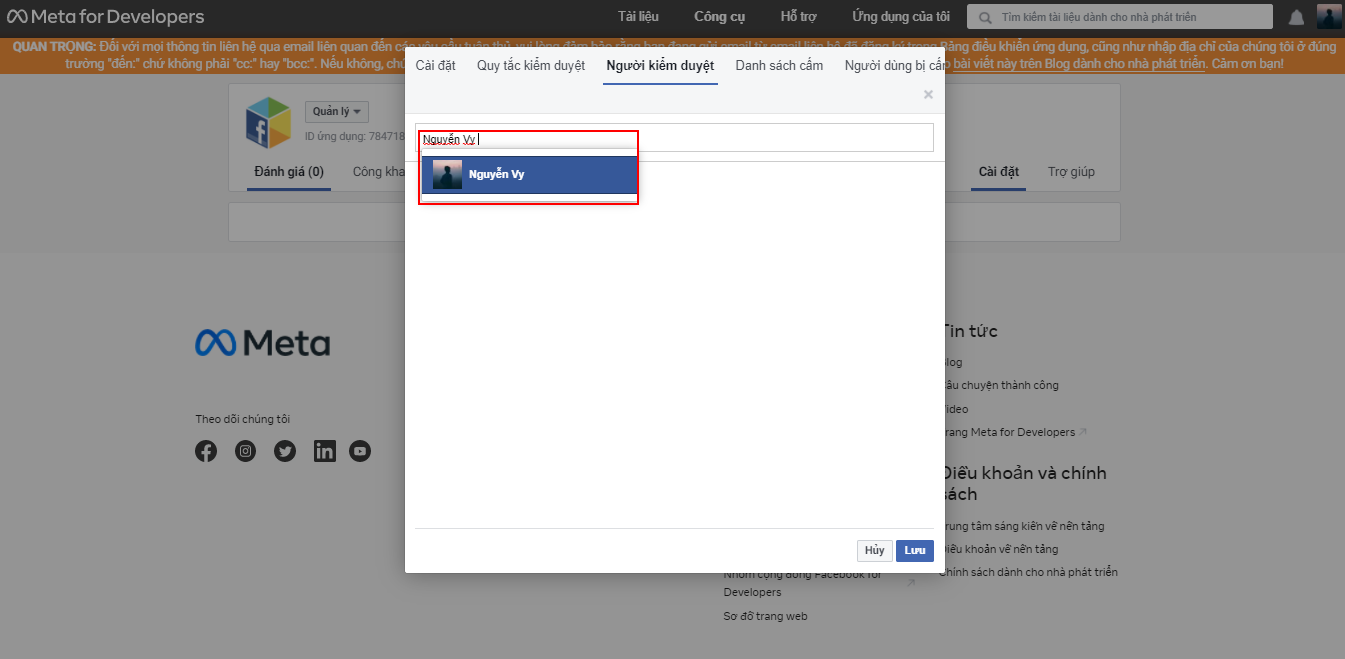
Task: Open the LinkedIn social icon in footer
Action: [324, 451]
